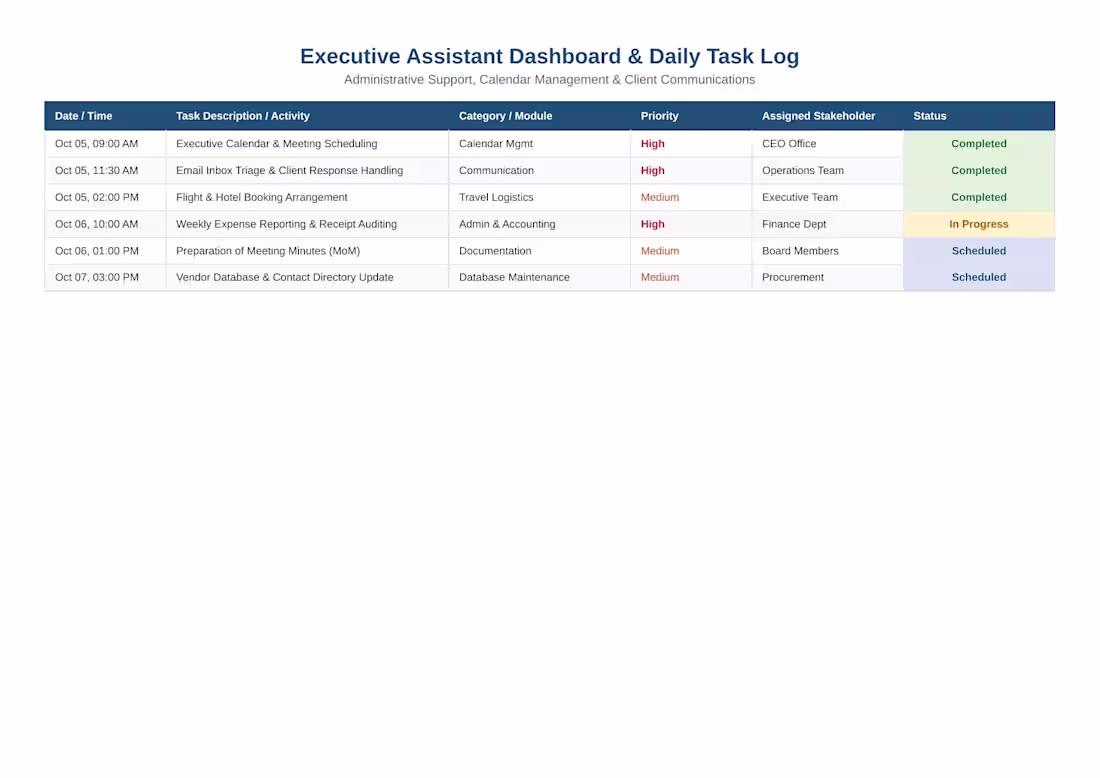This screenshot has height=778, width=1100.
Task: Select the 'Database Maintenance' category cell
Action: coord(539,277)
